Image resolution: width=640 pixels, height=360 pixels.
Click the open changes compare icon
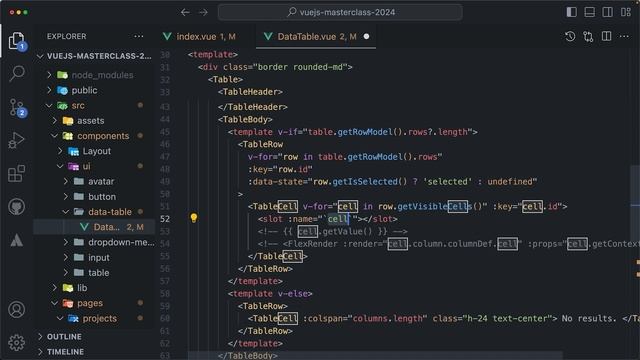pos(588,36)
